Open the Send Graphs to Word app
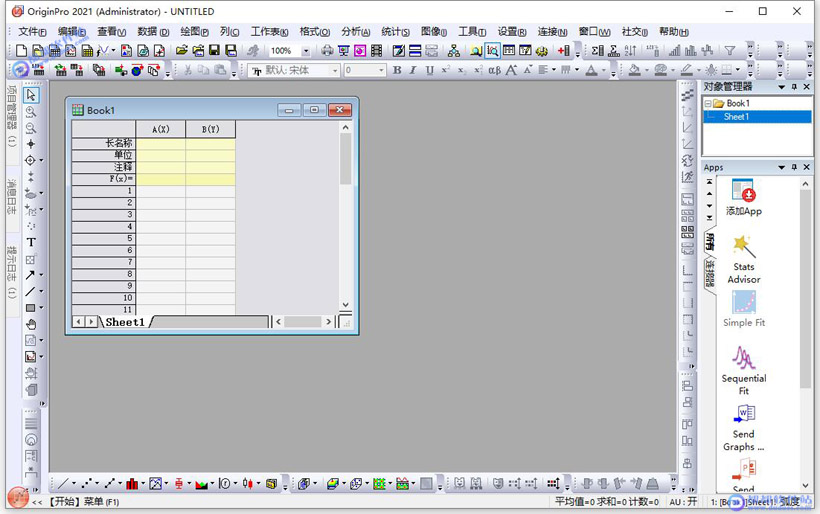820x514 pixels. [743, 428]
